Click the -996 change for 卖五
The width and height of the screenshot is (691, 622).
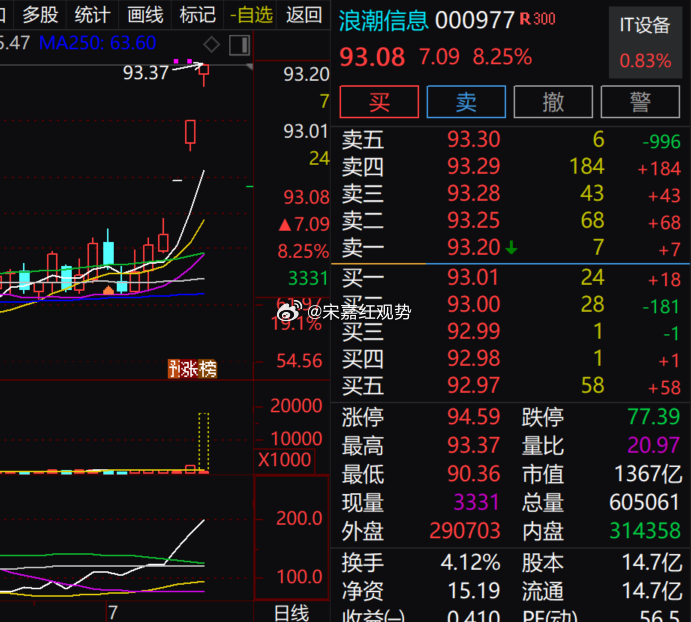[x=661, y=142]
